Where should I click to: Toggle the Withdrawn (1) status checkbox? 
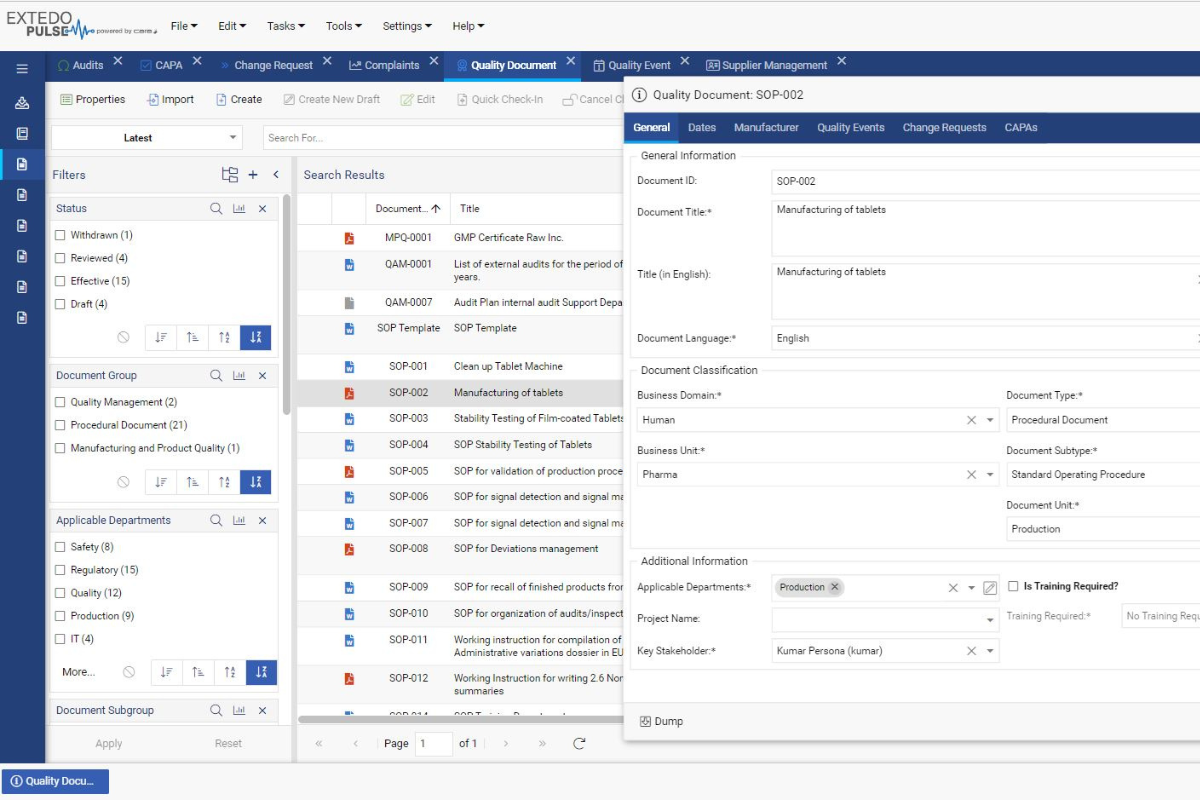coord(60,236)
